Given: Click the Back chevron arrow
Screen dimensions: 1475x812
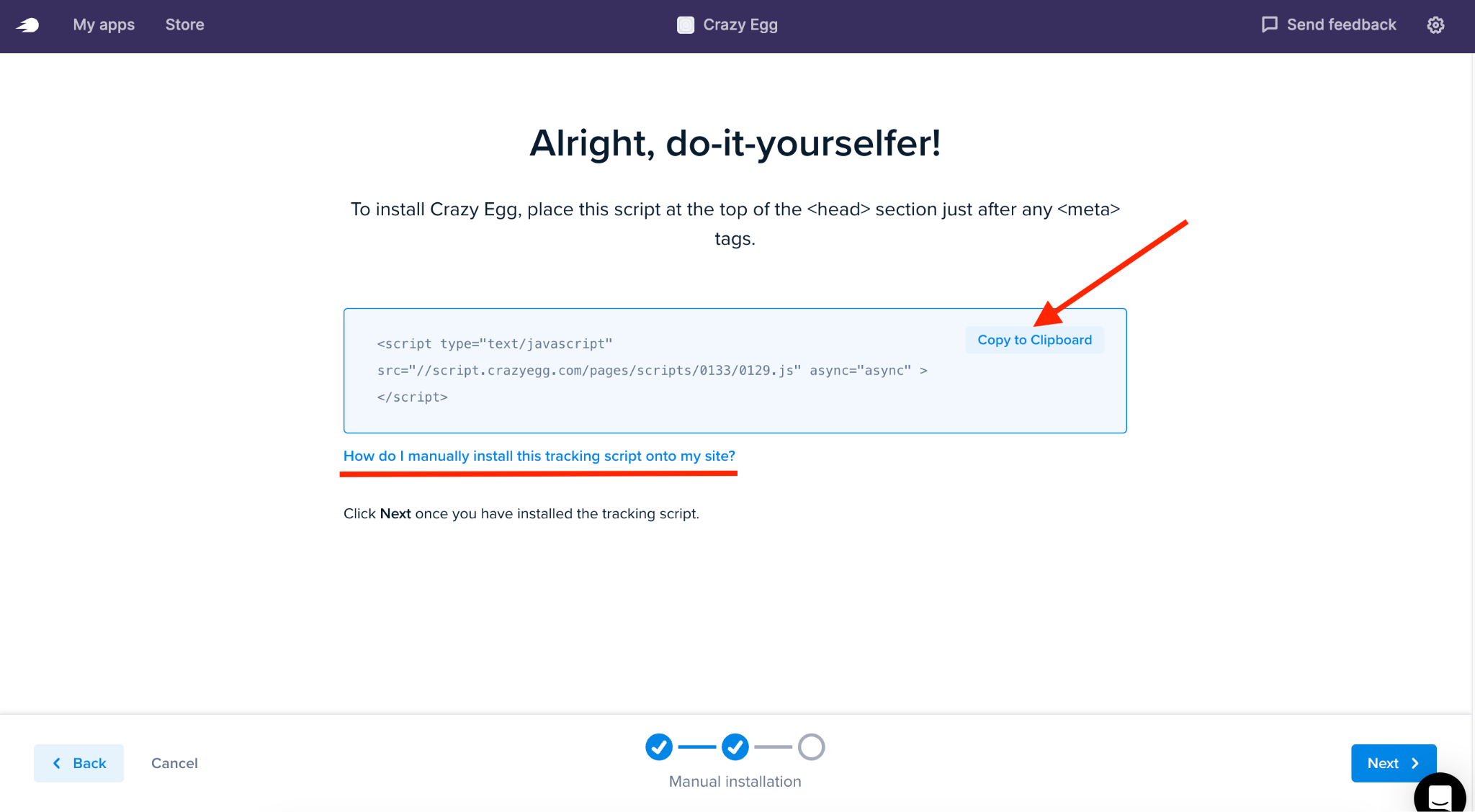Looking at the screenshot, I should coord(57,763).
